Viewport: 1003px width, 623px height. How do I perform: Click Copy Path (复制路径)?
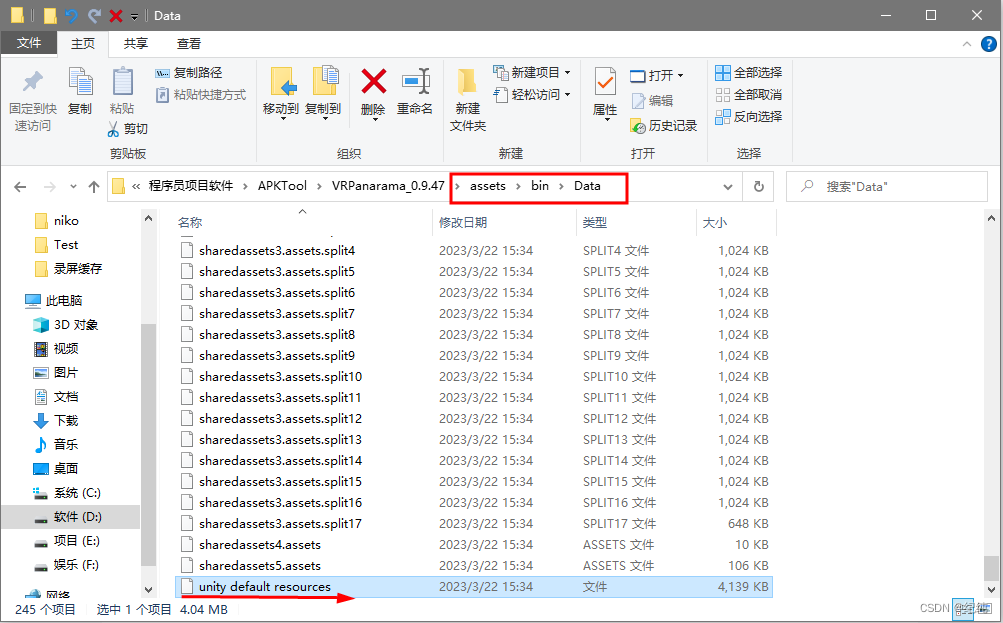pos(189,73)
